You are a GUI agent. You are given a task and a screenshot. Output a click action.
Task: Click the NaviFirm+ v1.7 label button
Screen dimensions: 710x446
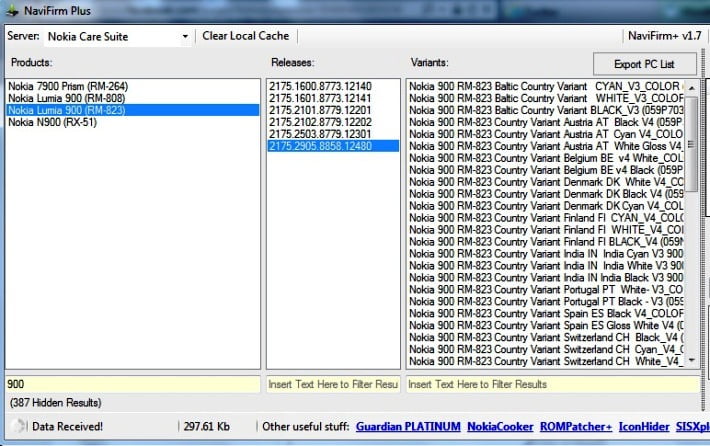tap(664, 36)
